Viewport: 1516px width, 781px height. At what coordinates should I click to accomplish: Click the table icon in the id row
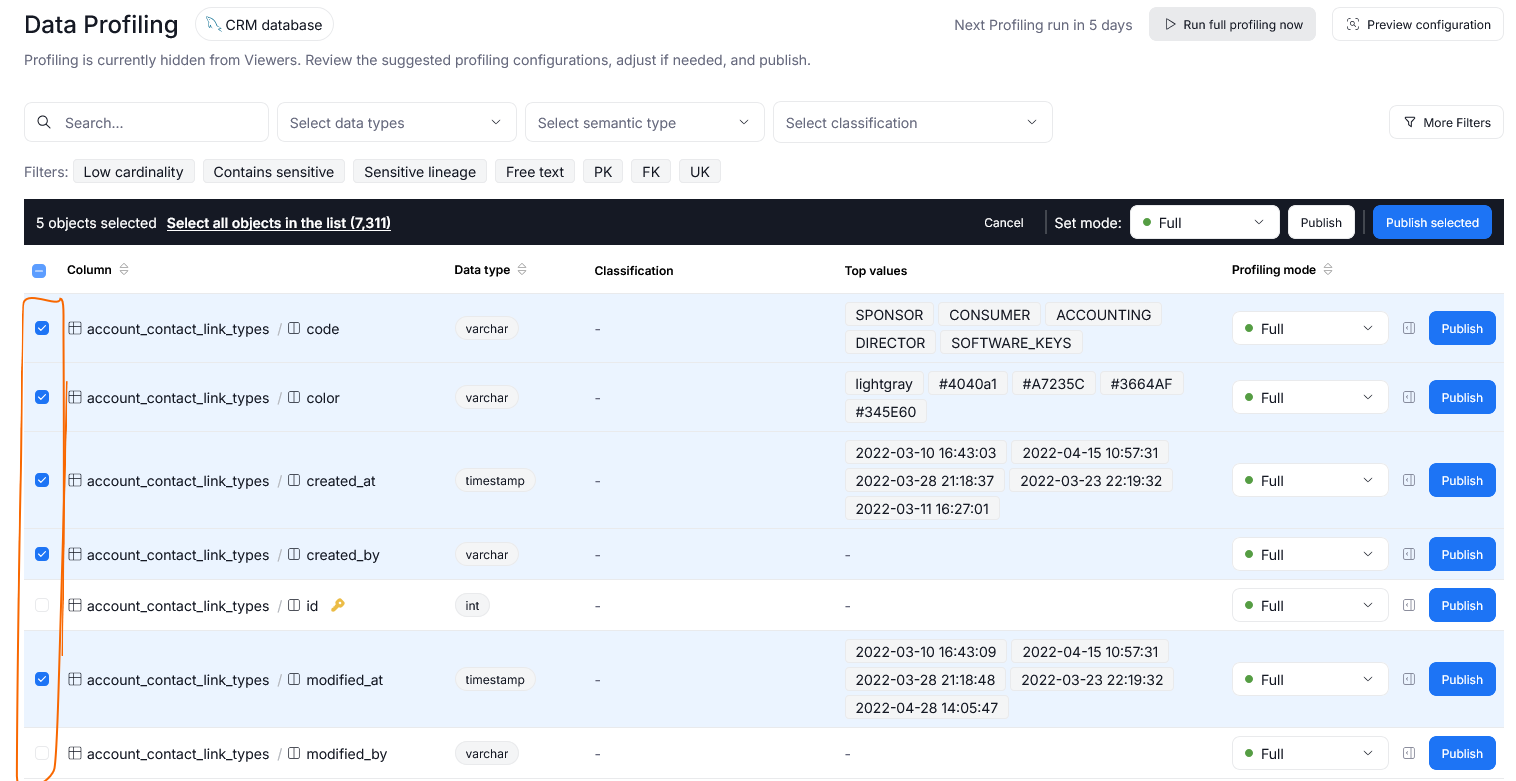tap(75, 605)
